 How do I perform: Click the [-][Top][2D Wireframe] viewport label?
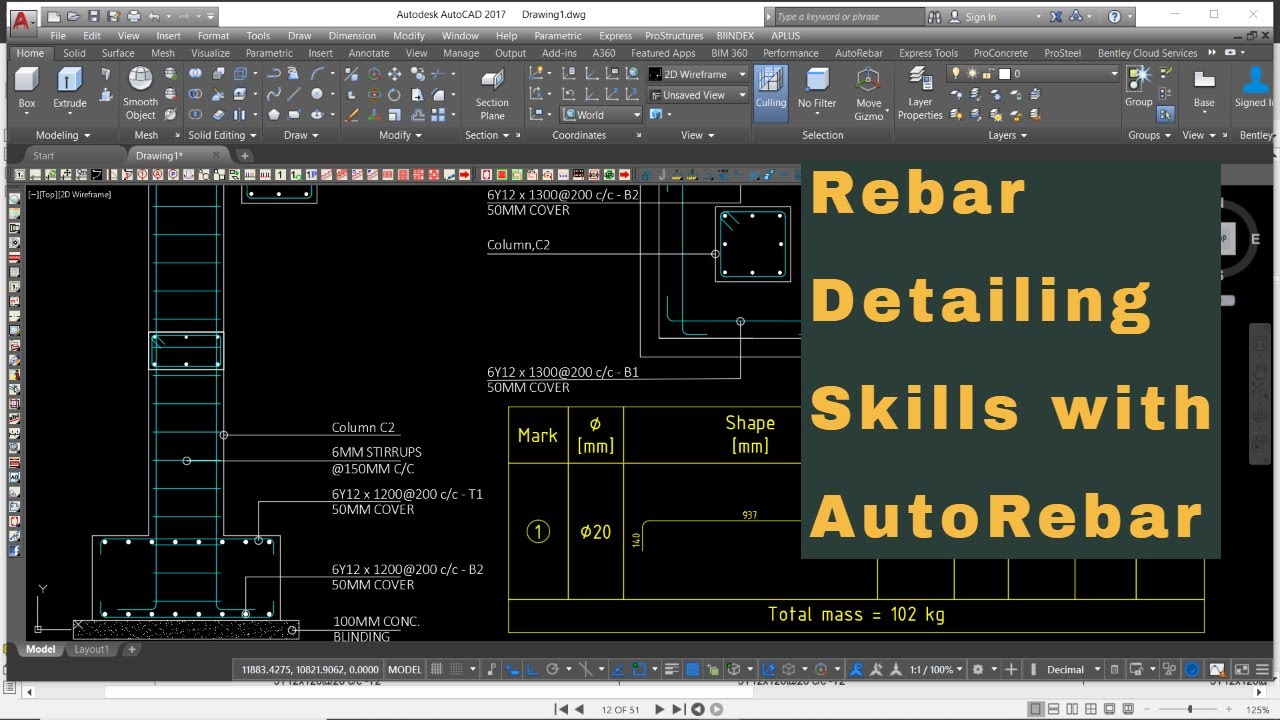coord(69,194)
